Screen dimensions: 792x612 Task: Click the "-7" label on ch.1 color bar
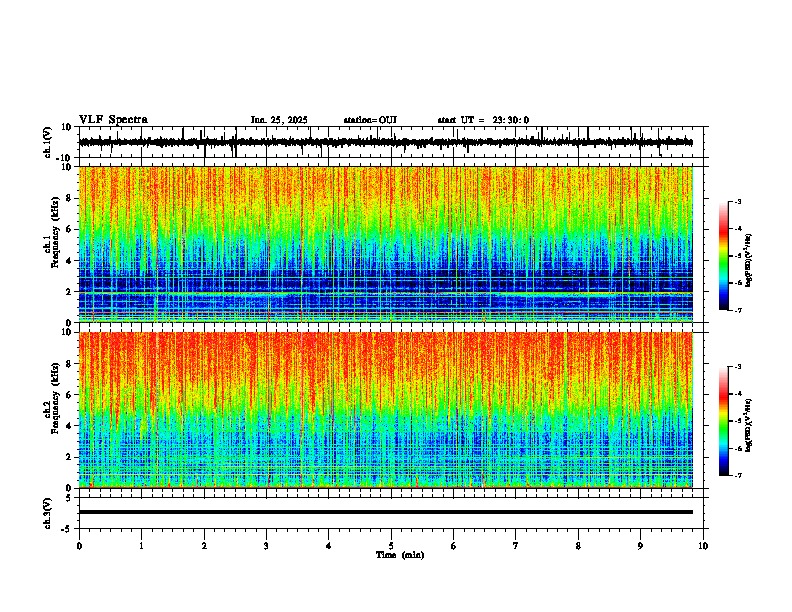coord(737,310)
